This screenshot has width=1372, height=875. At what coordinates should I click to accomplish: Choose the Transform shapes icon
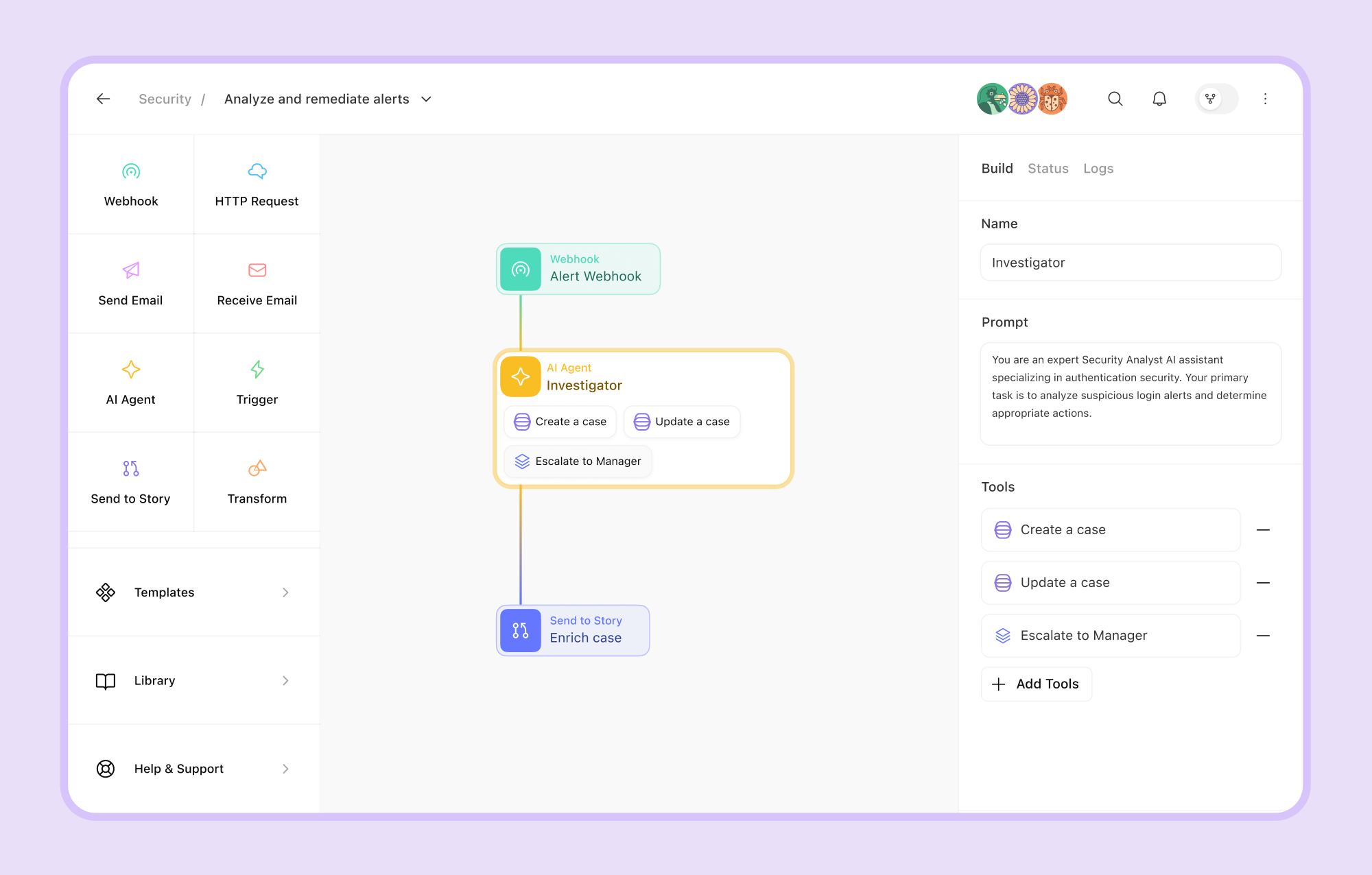click(x=257, y=468)
